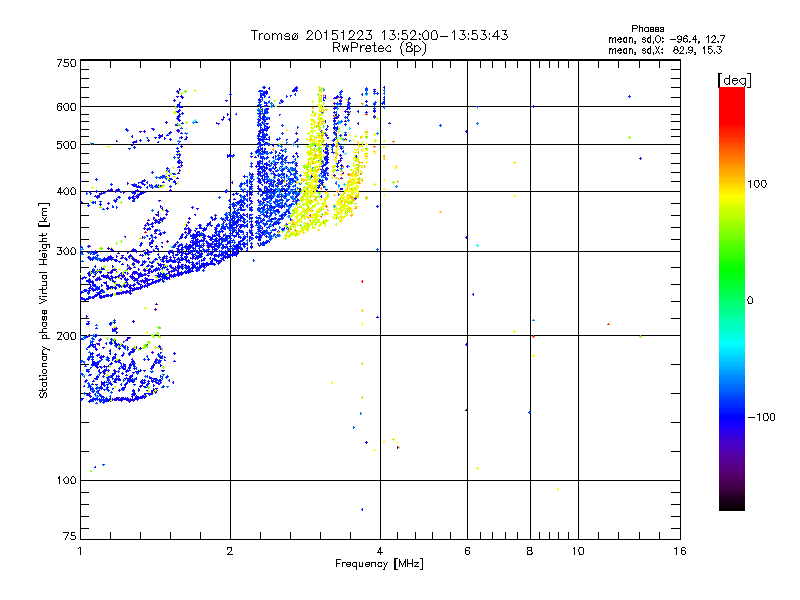Click the '400' y-axis tick label

pyautogui.click(x=66, y=191)
